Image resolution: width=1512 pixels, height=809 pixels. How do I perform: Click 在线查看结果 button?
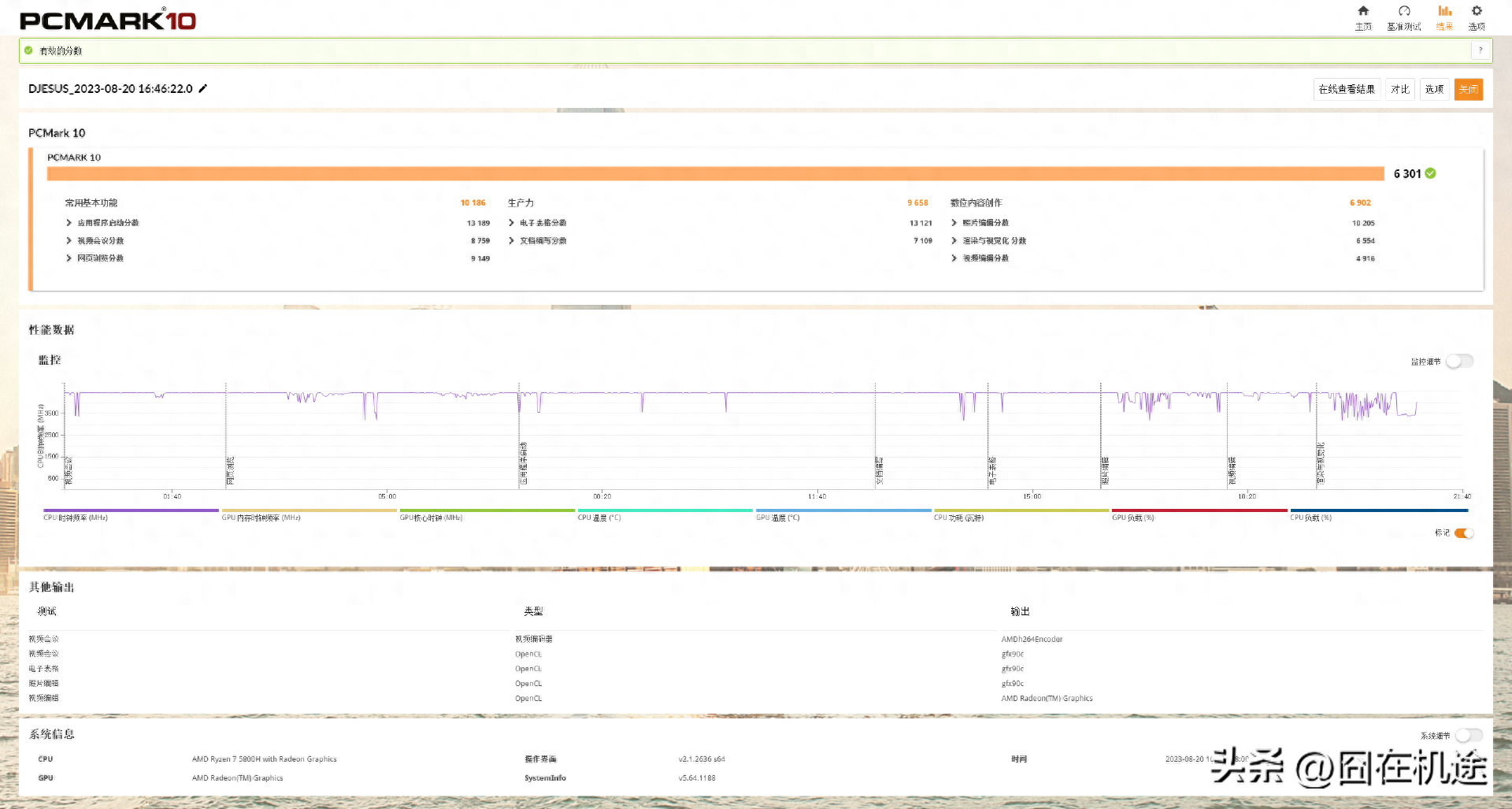1347,89
